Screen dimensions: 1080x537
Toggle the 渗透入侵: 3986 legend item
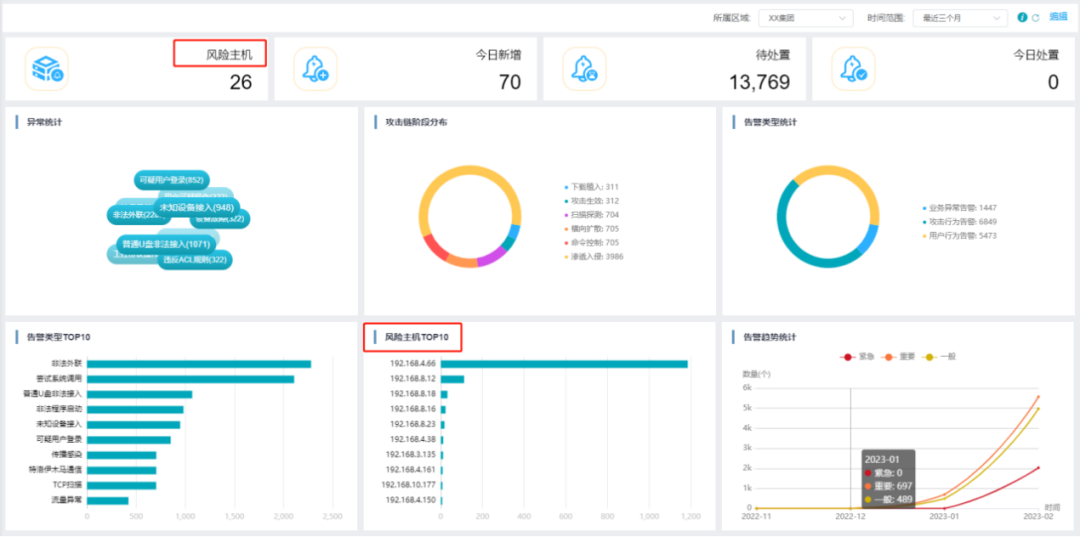pyautogui.click(x=594, y=257)
